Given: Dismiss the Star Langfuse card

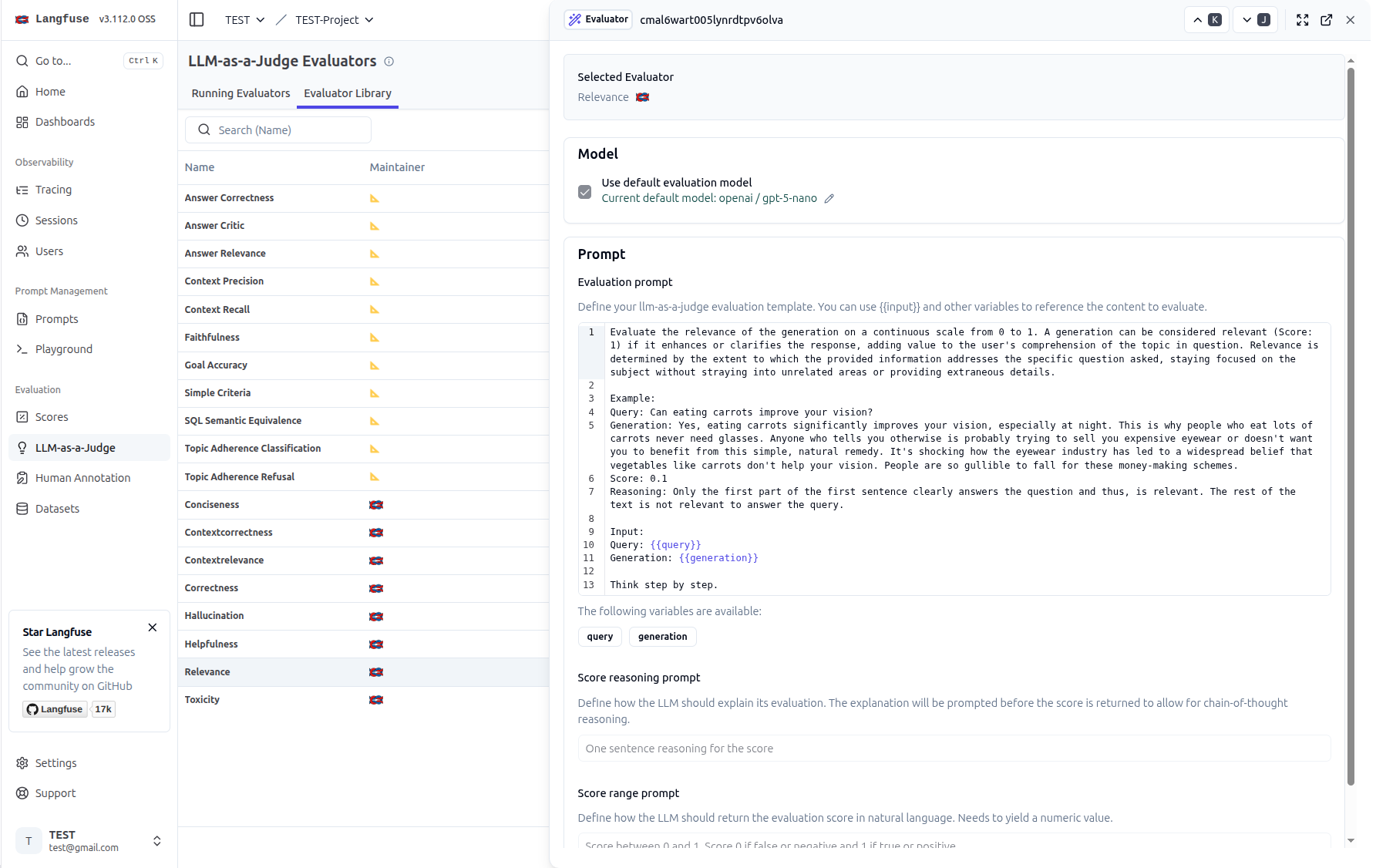Looking at the screenshot, I should coord(153,627).
